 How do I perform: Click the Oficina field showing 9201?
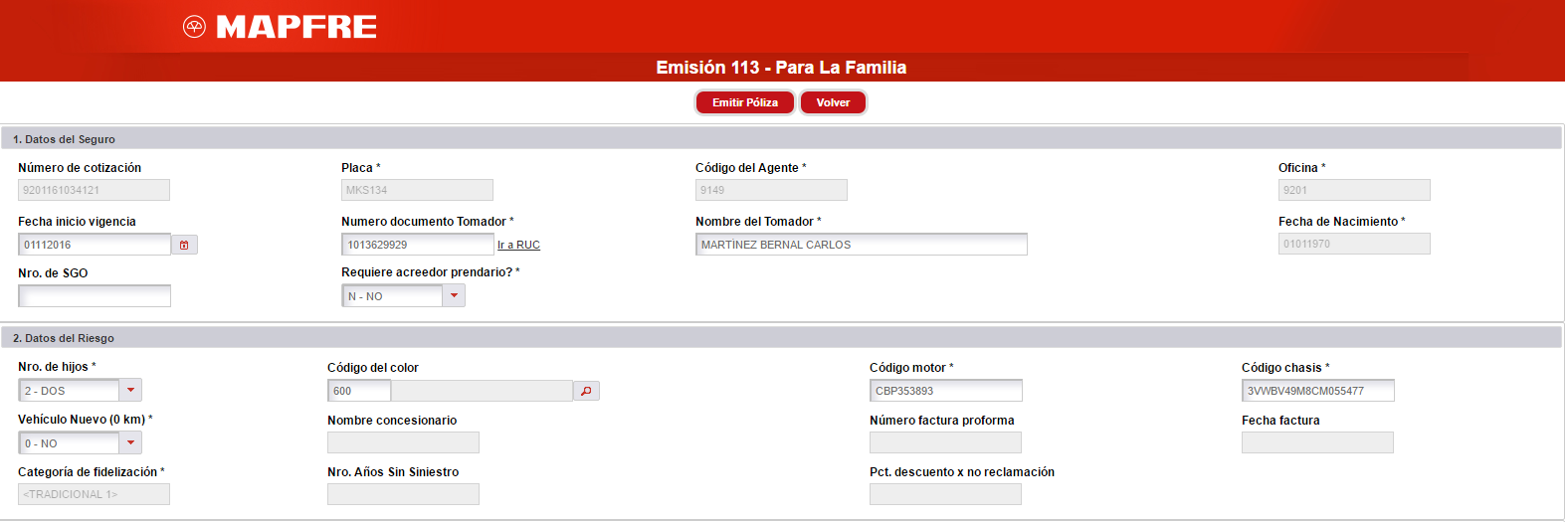coord(1354,190)
